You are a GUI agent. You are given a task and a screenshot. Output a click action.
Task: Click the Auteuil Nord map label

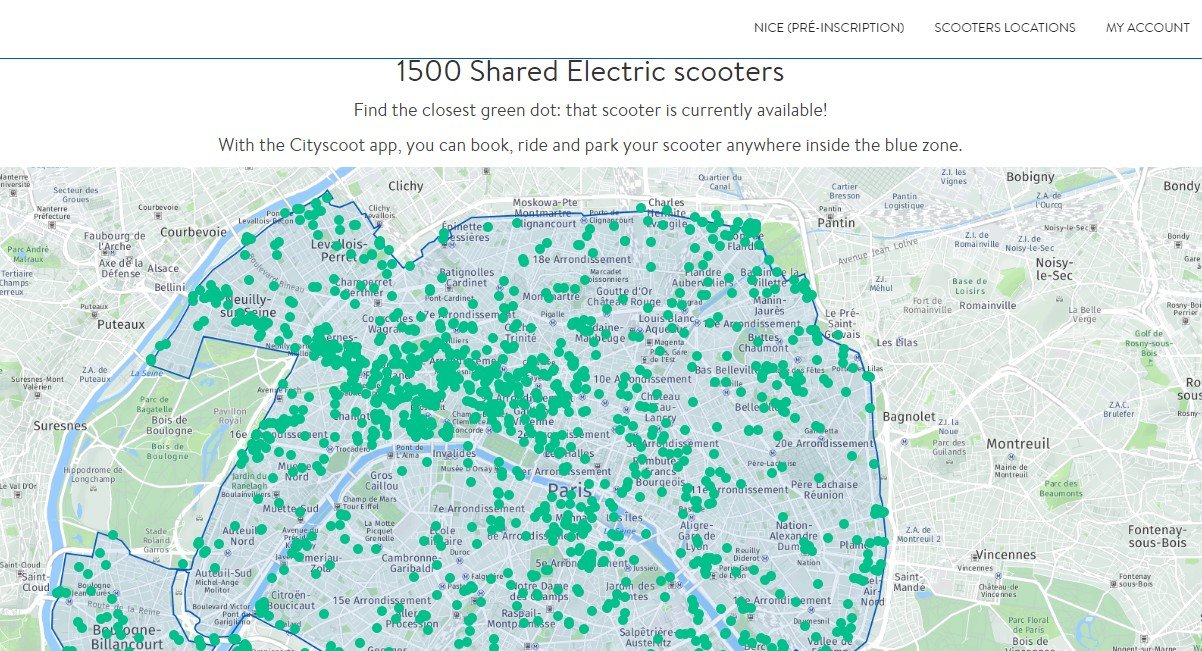(x=240, y=536)
